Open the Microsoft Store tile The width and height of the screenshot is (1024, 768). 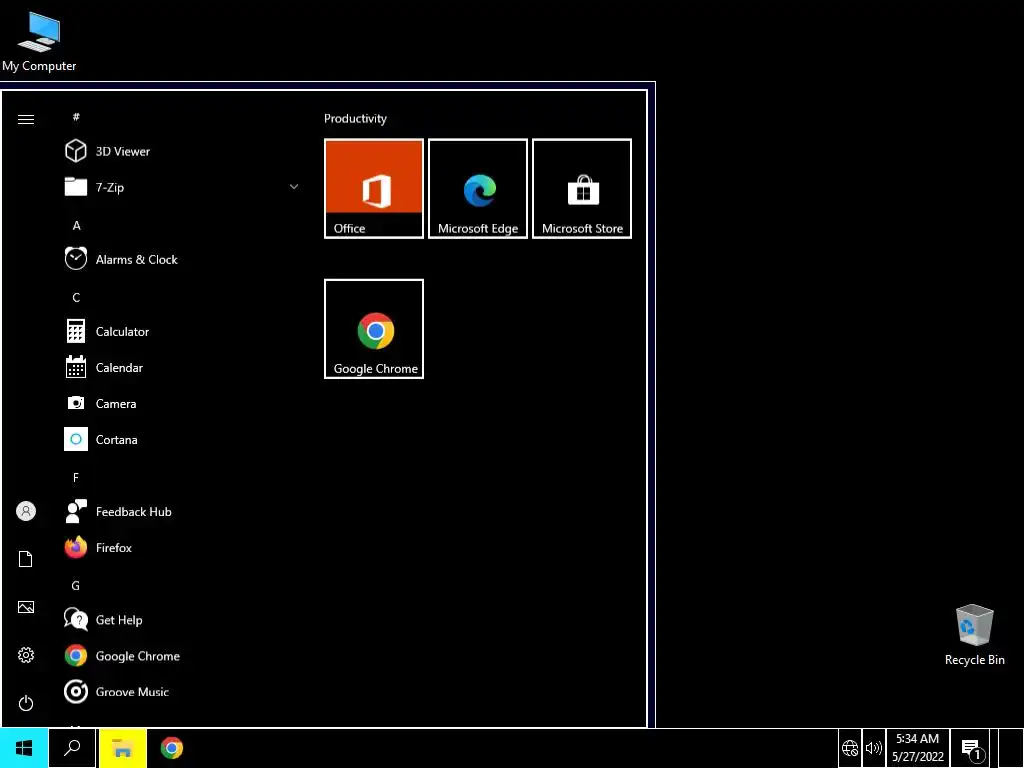582,189
